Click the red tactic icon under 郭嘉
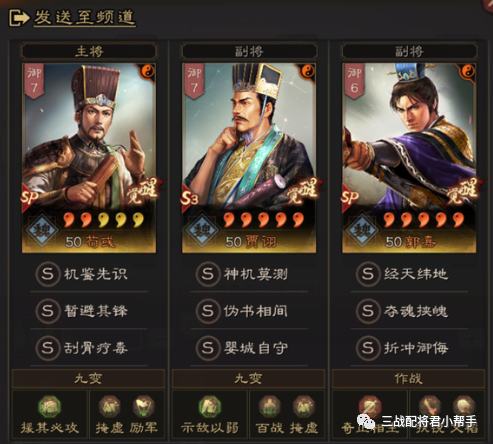Screen dimensions: 493x444 370,407
